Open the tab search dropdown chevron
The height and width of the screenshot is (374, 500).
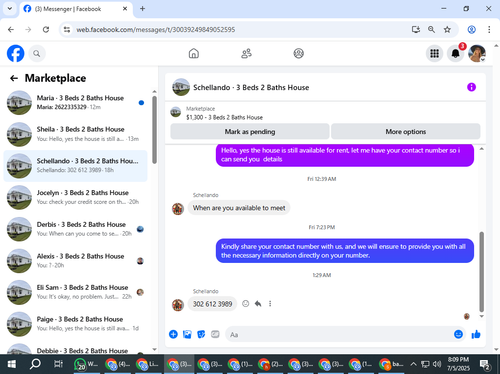10,9
